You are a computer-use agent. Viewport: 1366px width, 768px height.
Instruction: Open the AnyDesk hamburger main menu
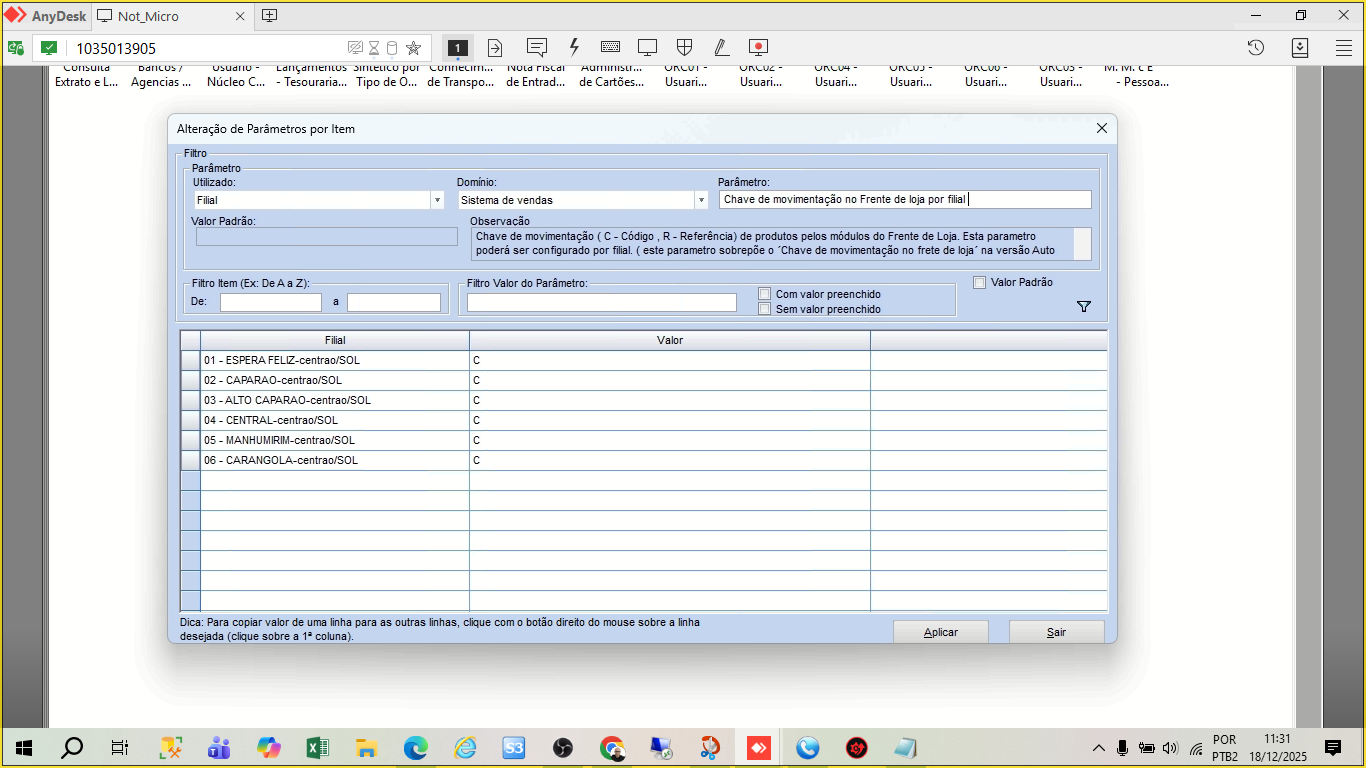point(1343,48)
